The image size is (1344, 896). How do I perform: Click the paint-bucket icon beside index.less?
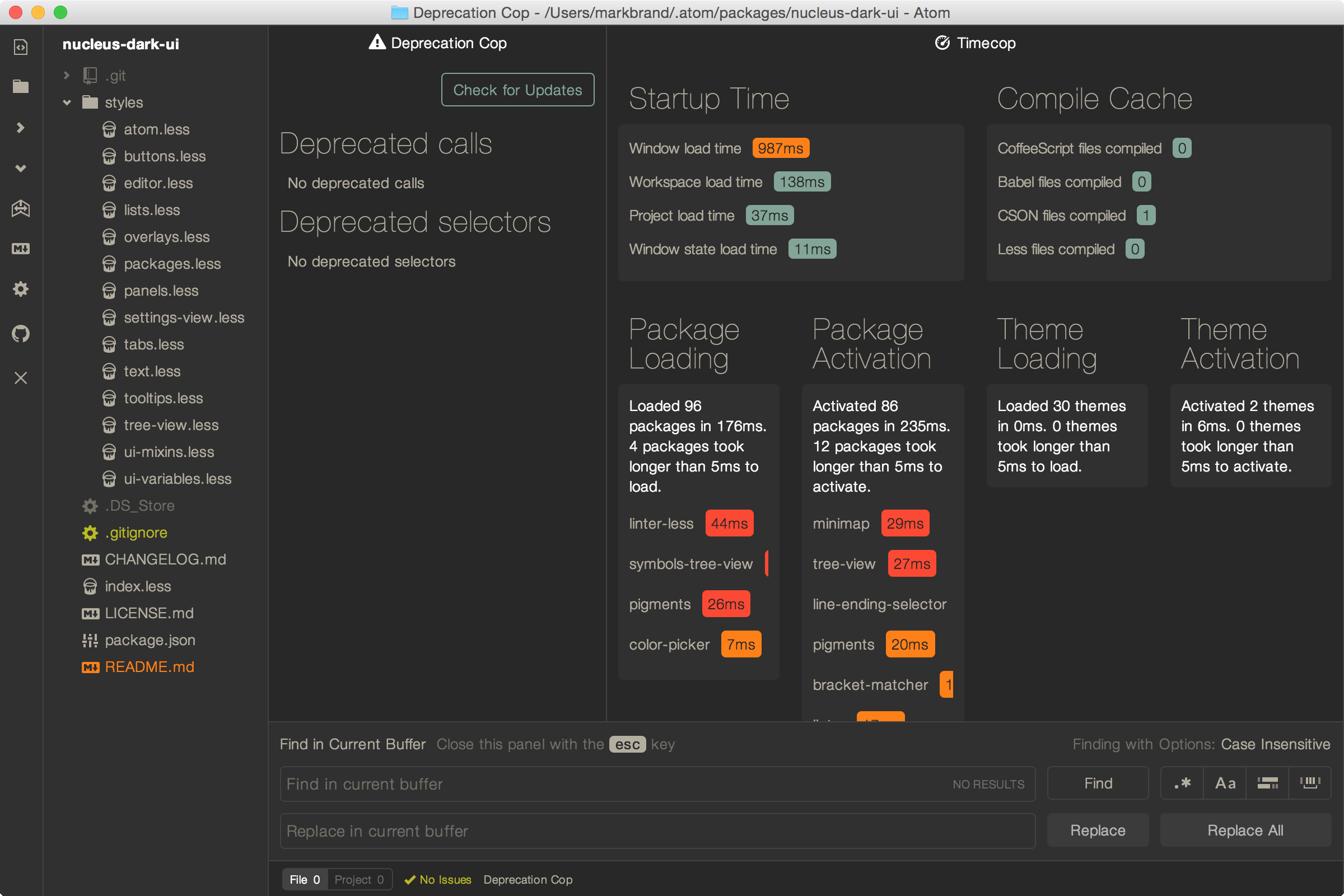click(x=90, y=586)
